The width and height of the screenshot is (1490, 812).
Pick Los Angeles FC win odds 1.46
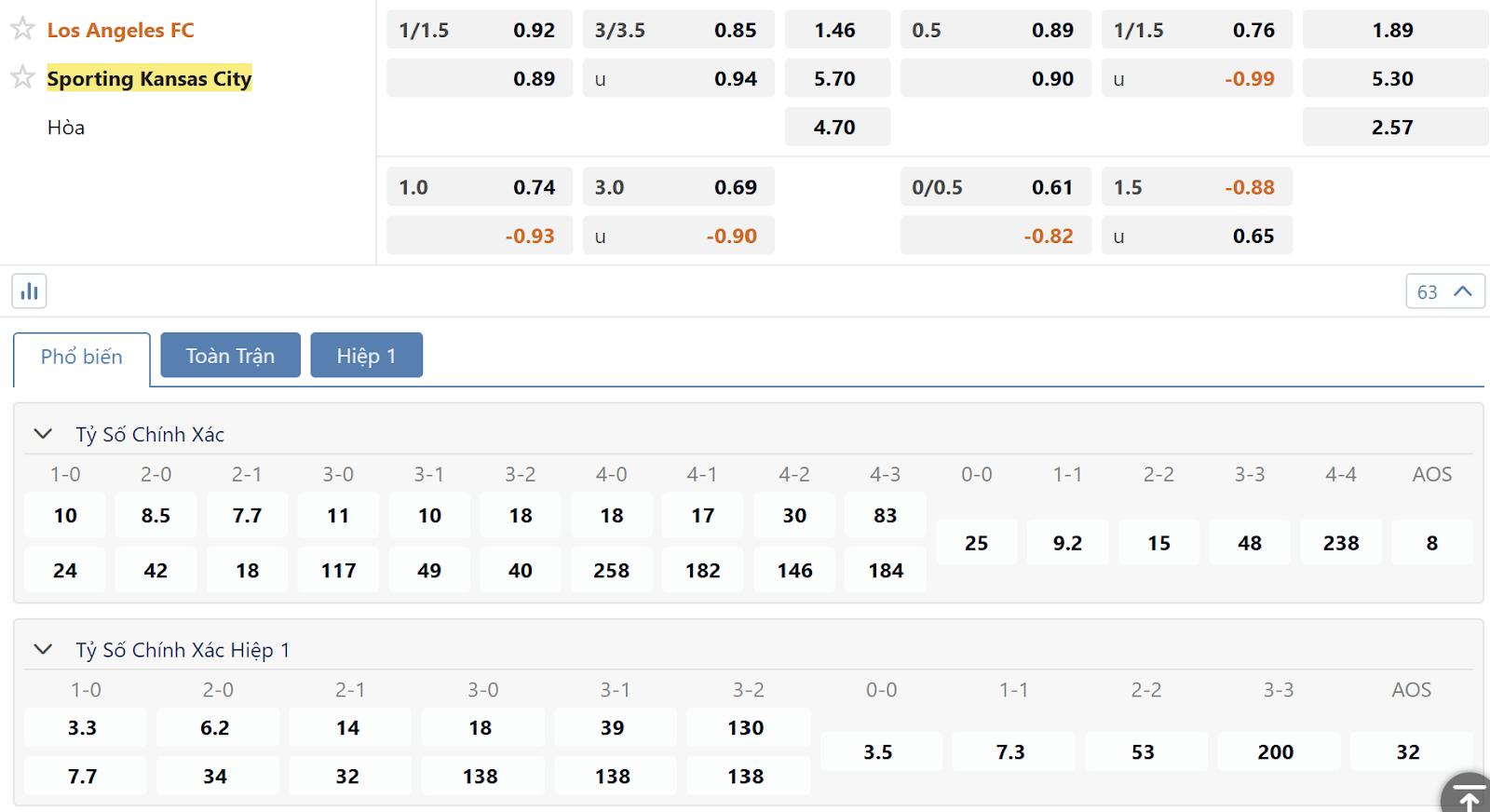tap(837, 30)
